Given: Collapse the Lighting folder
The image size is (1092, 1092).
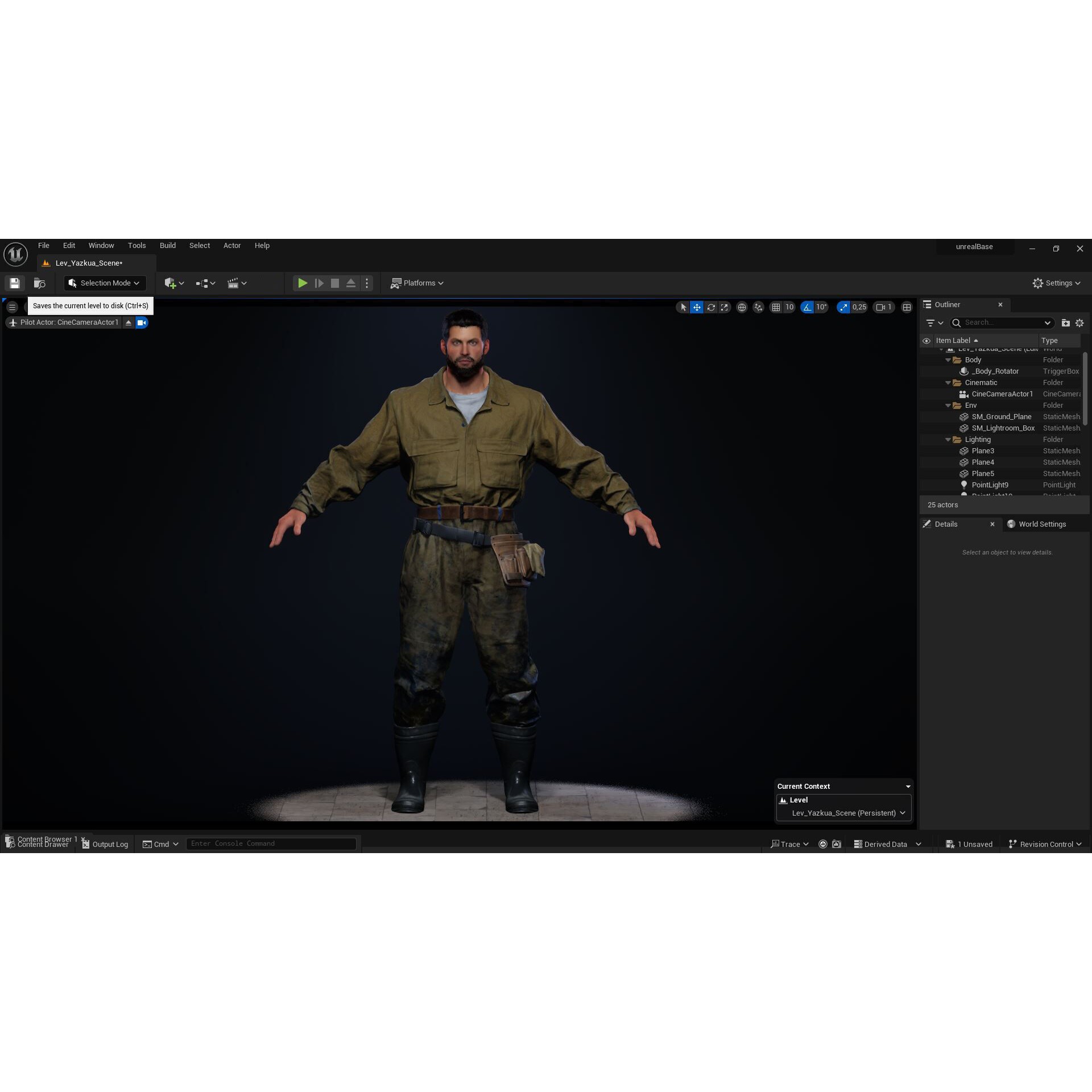Looking at the screenshot, I should click(948, 440).
